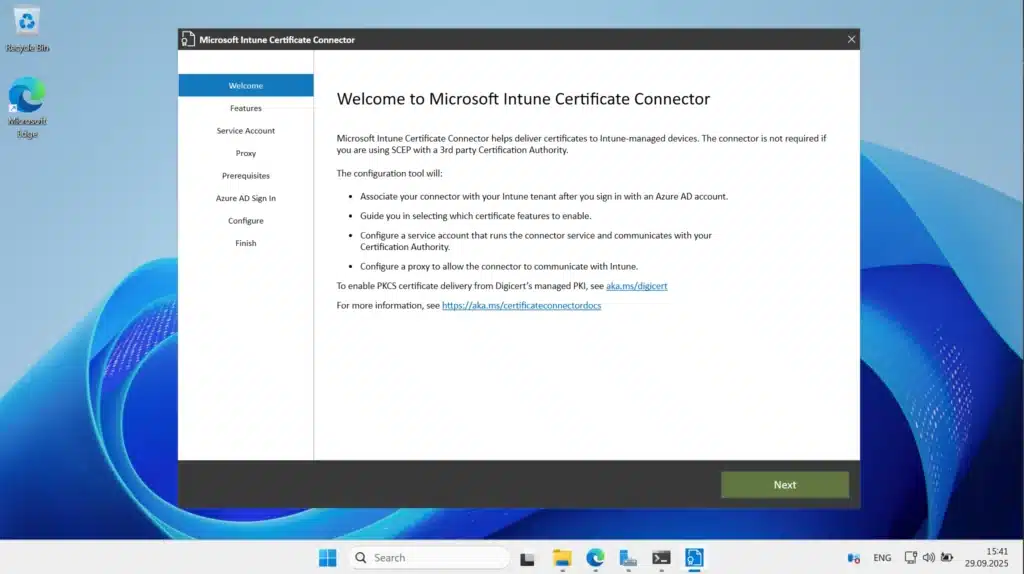Click the taskbar Search box
The width and height of the screenshot is (1024, 574).
coord(430,557)
